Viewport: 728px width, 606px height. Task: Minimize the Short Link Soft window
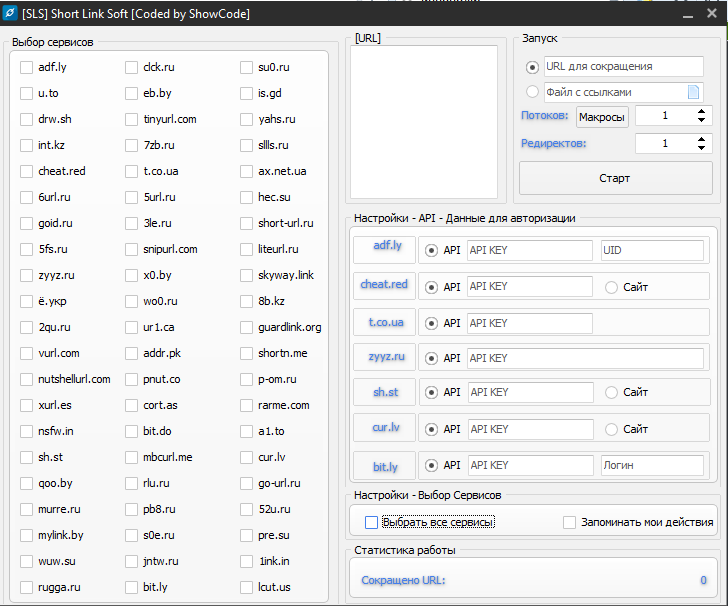pos(686,14)
